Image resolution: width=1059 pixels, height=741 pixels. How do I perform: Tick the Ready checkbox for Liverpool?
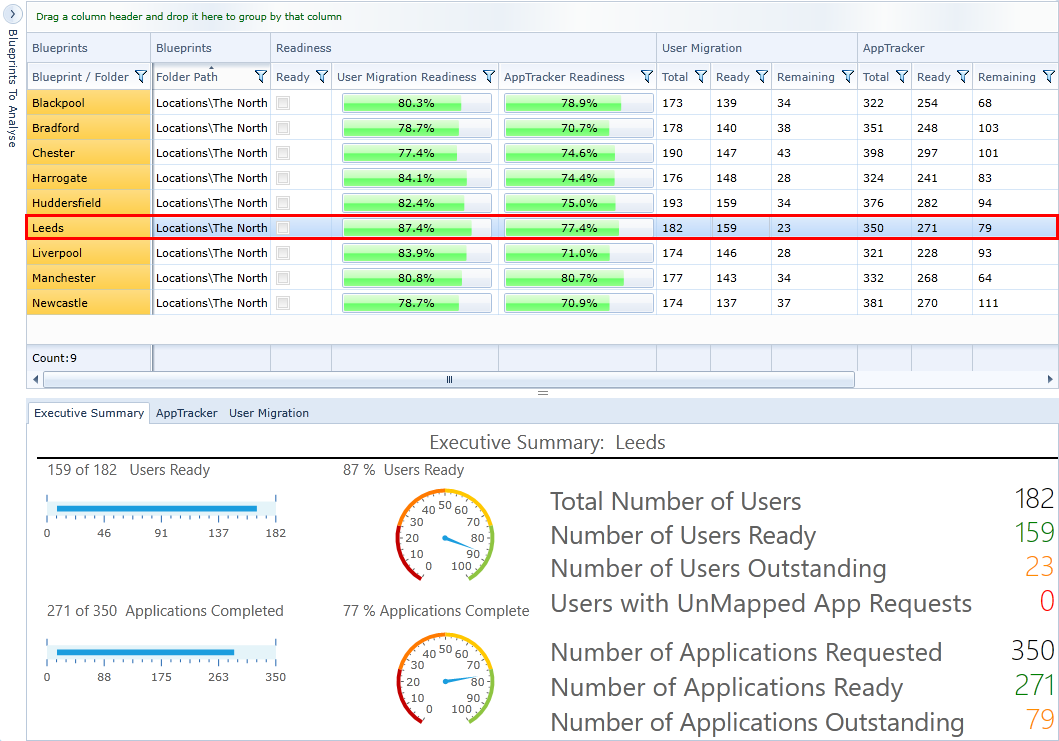click(283, 253)
